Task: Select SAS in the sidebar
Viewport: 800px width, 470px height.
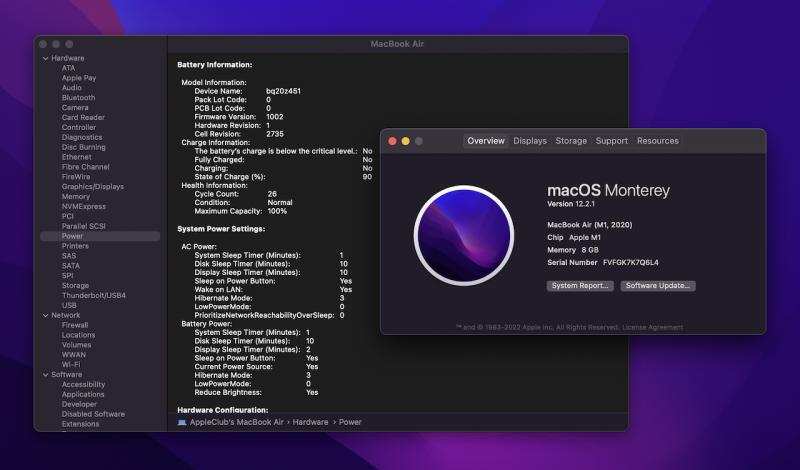Action: (x=68, y=256)
